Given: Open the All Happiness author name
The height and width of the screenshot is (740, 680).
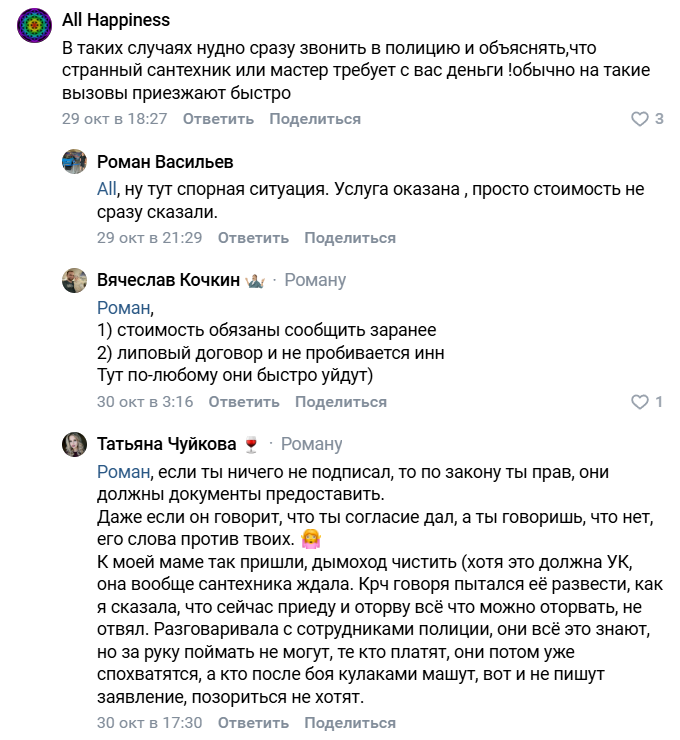Looking at the screenshot, I should point(116,20).
